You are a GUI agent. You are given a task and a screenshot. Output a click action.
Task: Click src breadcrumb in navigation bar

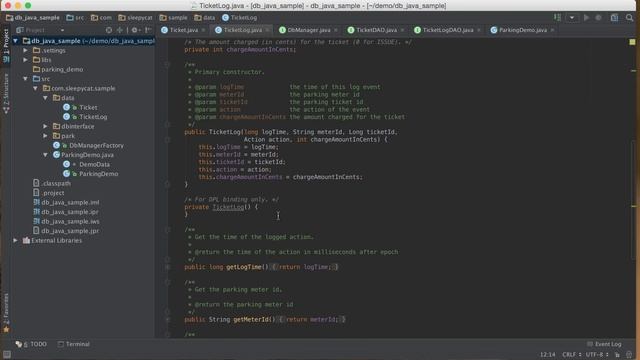(x=75, y=18)
